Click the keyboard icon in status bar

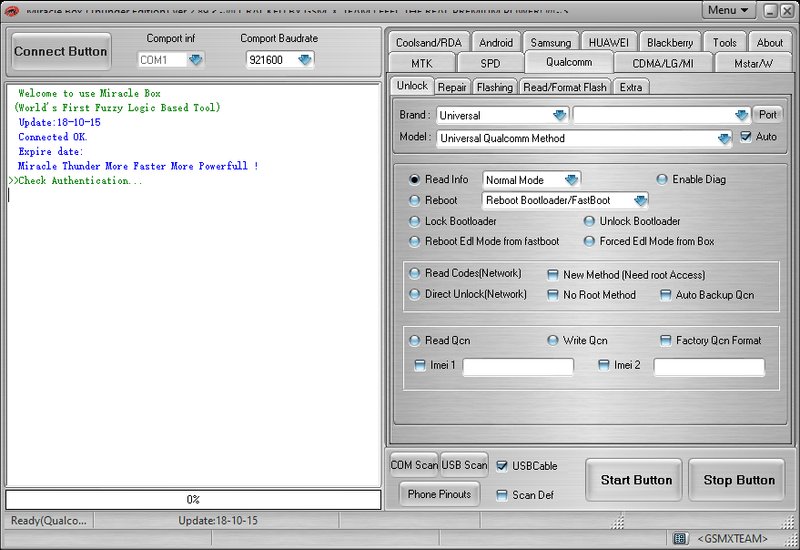coord(680,538)
